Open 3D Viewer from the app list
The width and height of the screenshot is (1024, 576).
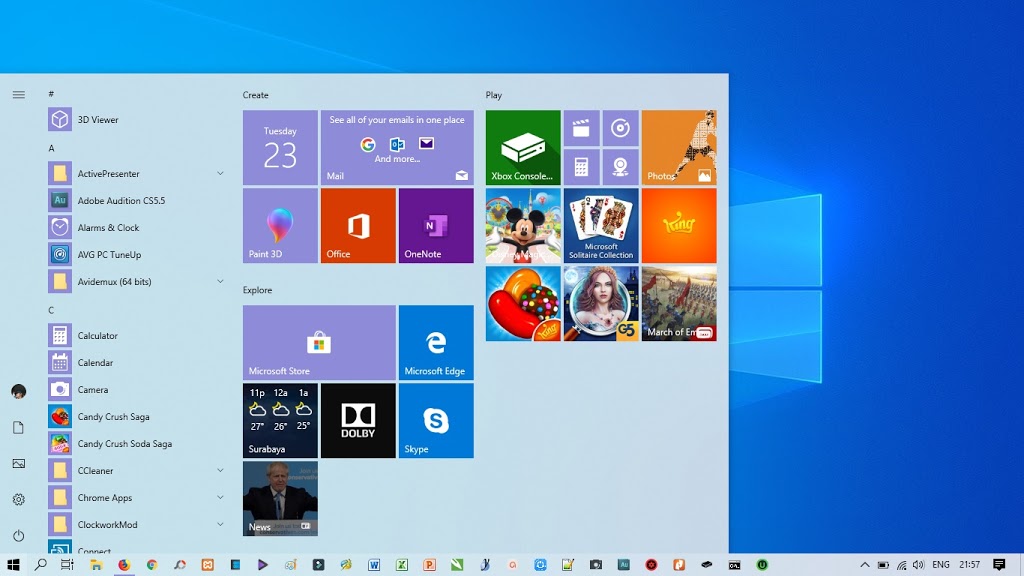click(135, 120)
